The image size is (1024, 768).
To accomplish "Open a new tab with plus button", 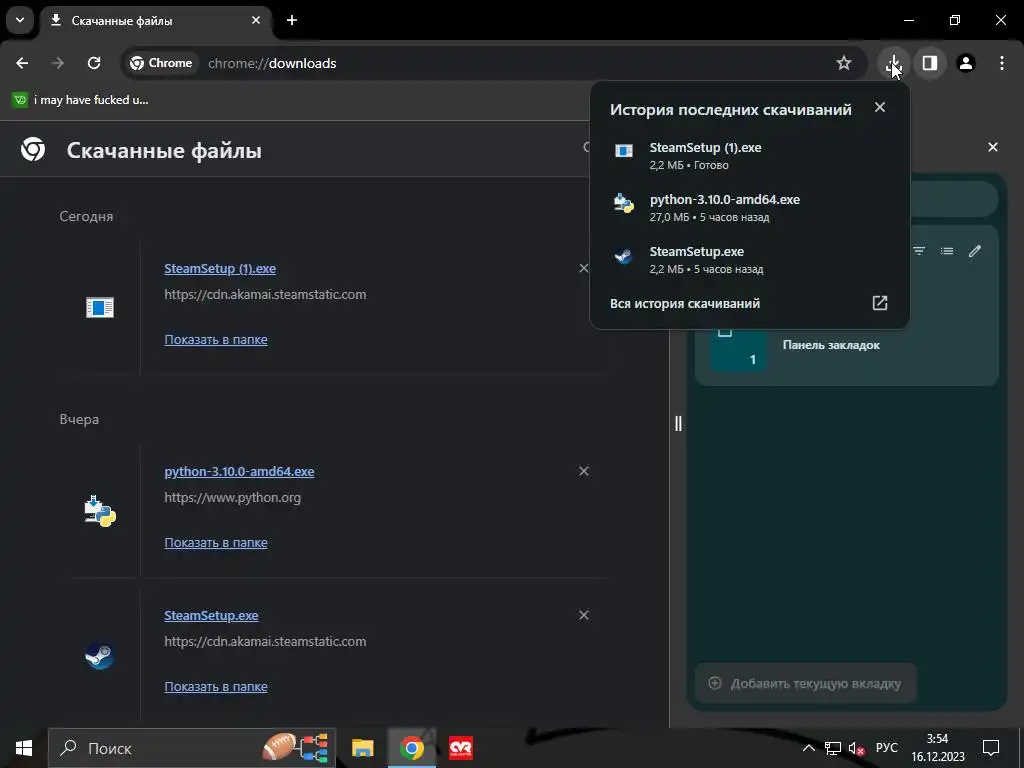I will [292, 20].
